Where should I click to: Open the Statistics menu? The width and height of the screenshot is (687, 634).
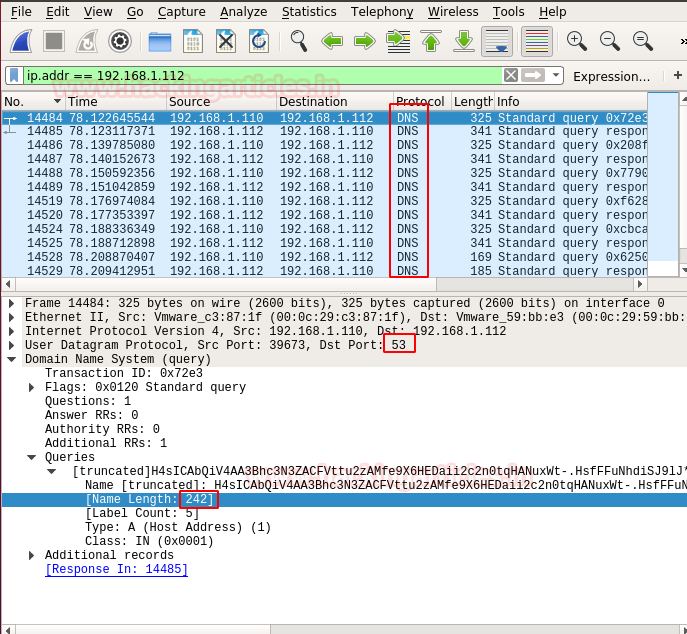(309, 12)
